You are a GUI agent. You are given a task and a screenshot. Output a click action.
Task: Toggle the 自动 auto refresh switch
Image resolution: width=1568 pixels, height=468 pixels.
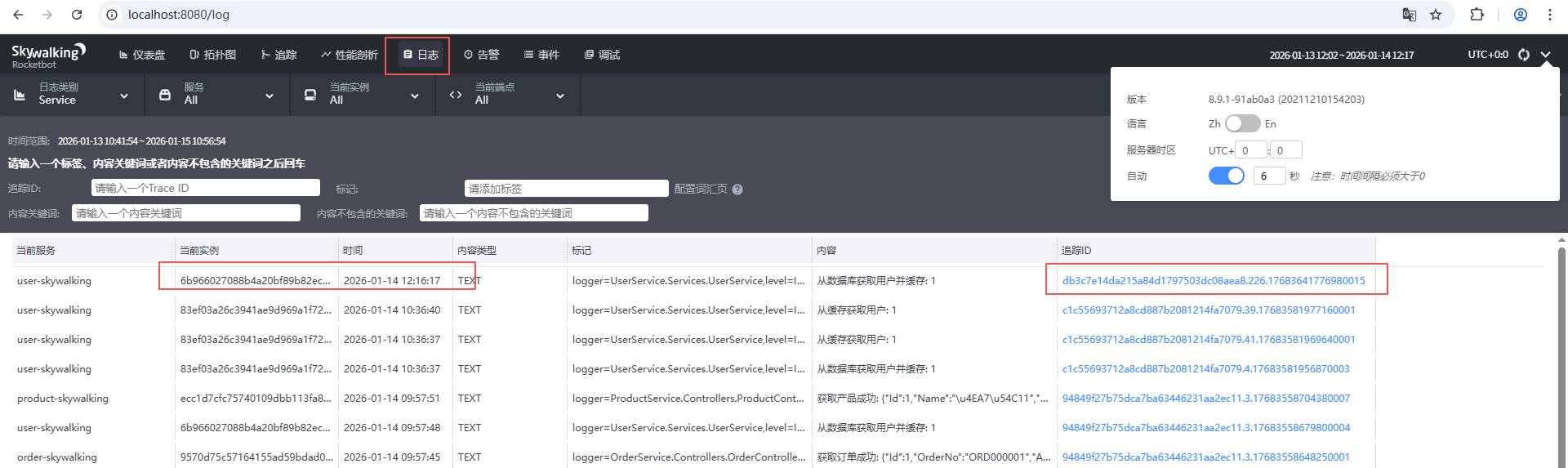pyautogui.click(x=1226, y=176)
